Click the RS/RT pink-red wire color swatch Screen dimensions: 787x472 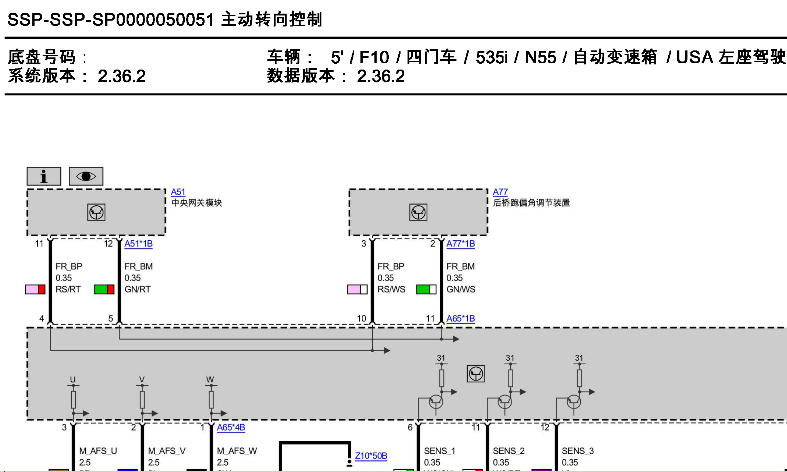(x=35, y=289)
